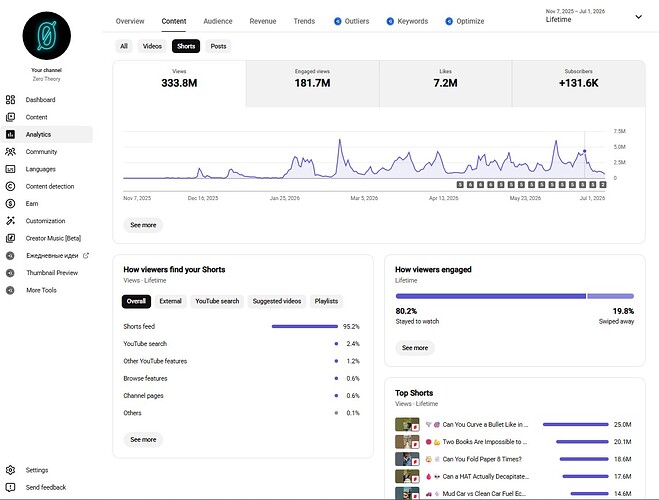
Task: Expand See more under views chart
Action: pos(143,225)
